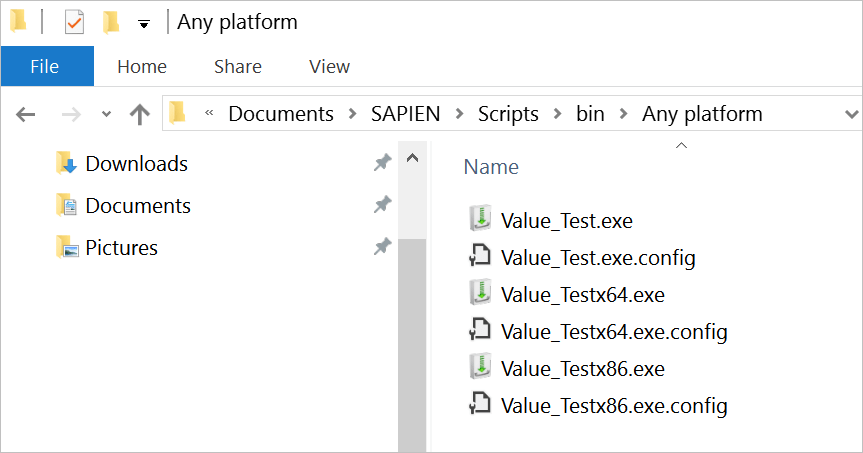Switch to the Home ribbon tab

(142, 67)
